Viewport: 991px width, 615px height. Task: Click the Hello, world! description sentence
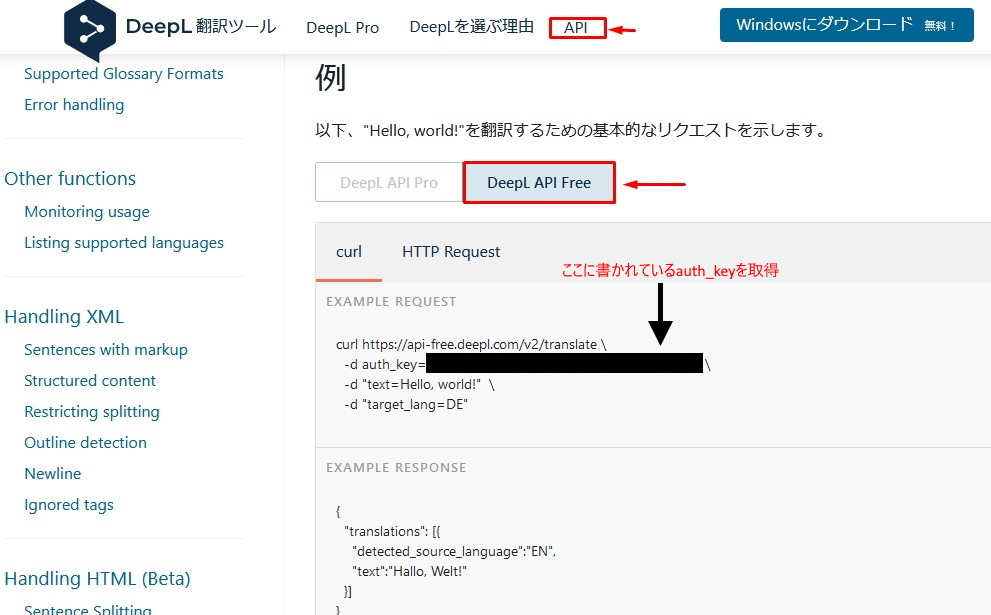(571, 130)
